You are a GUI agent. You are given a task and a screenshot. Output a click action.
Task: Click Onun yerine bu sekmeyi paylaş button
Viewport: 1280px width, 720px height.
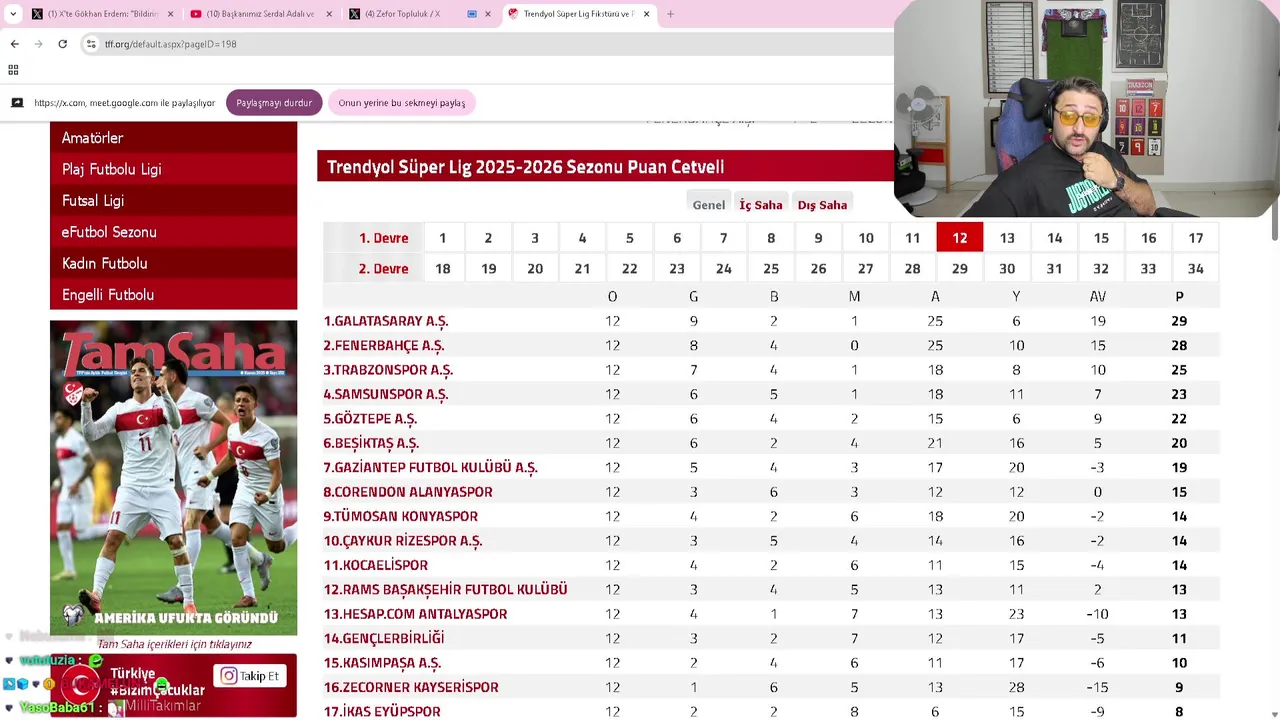[401, 103]
